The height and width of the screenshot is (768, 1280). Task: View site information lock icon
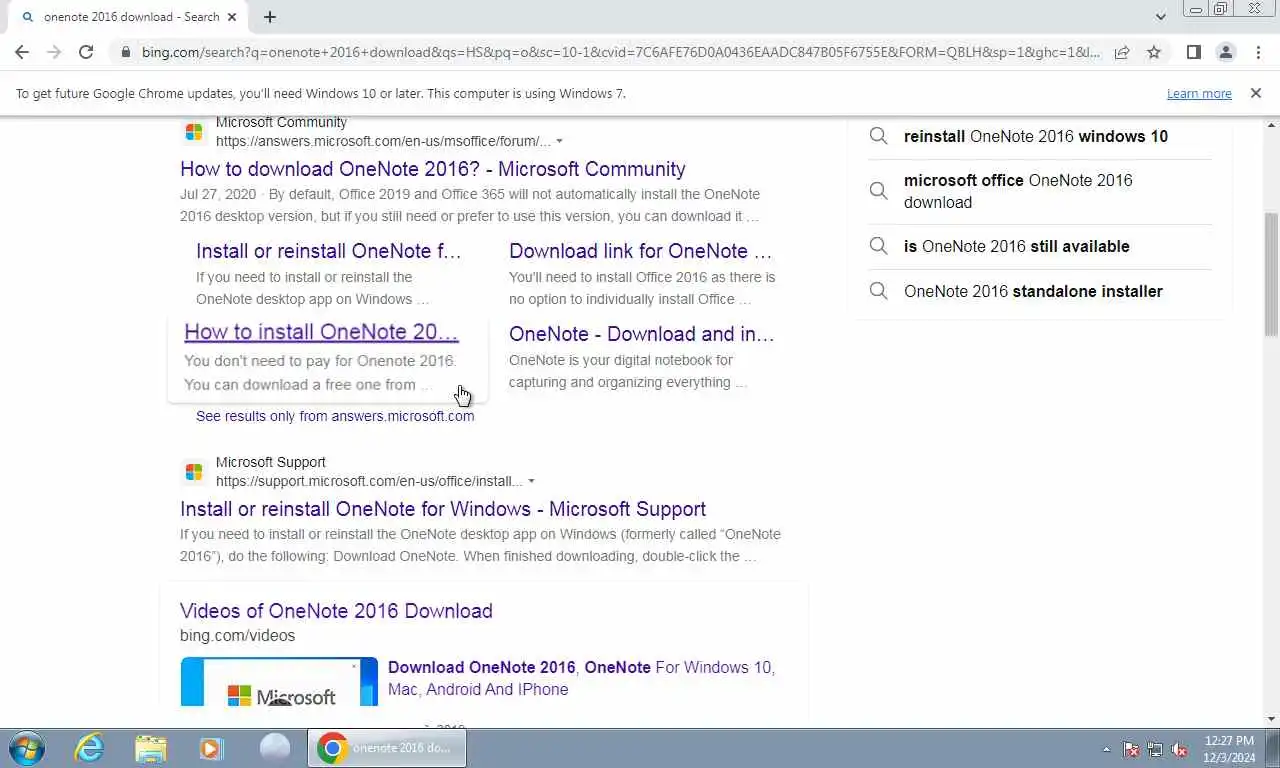click(x=125, y=52)
